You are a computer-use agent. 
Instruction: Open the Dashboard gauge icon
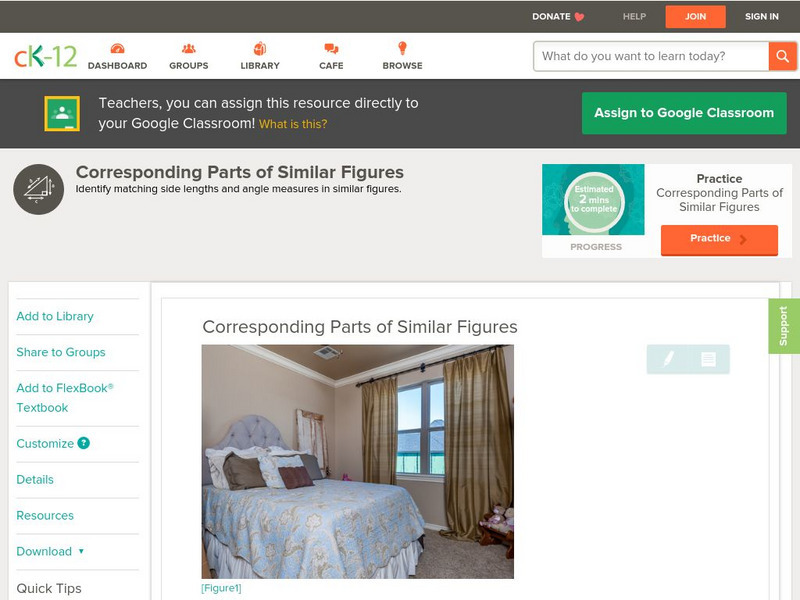pos(117,49)
